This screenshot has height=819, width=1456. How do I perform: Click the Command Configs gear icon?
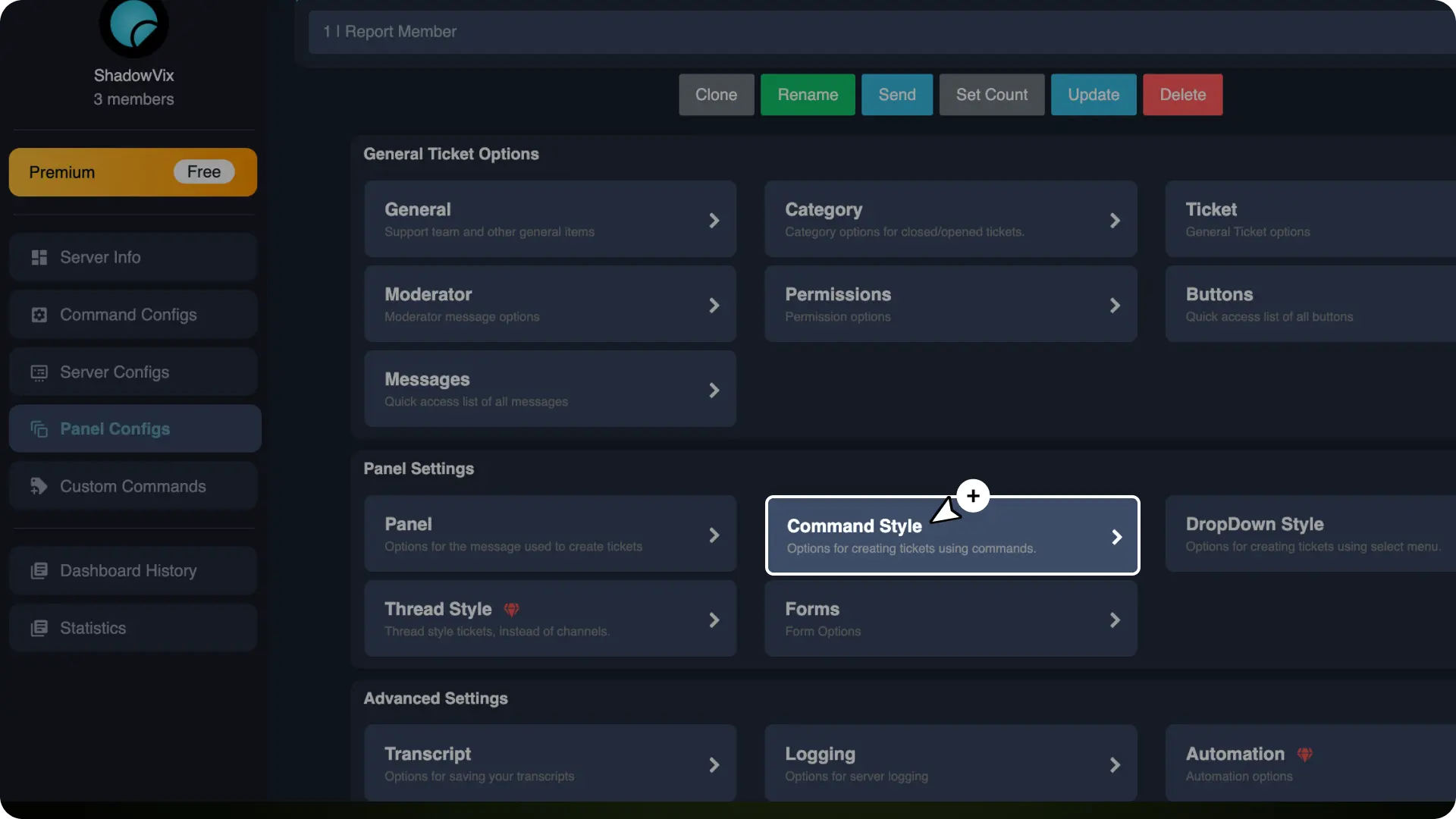click(x=39, y=315)
